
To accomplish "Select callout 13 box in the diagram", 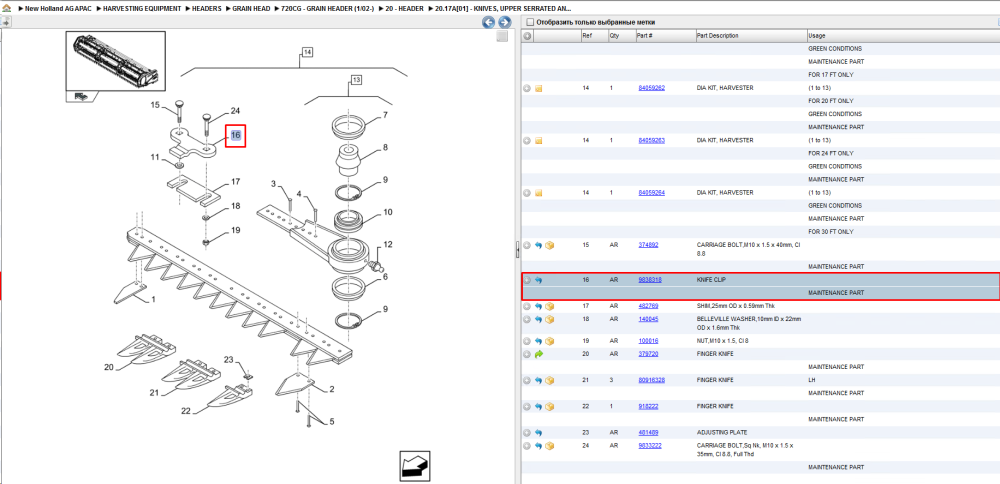I will point(356,80).
